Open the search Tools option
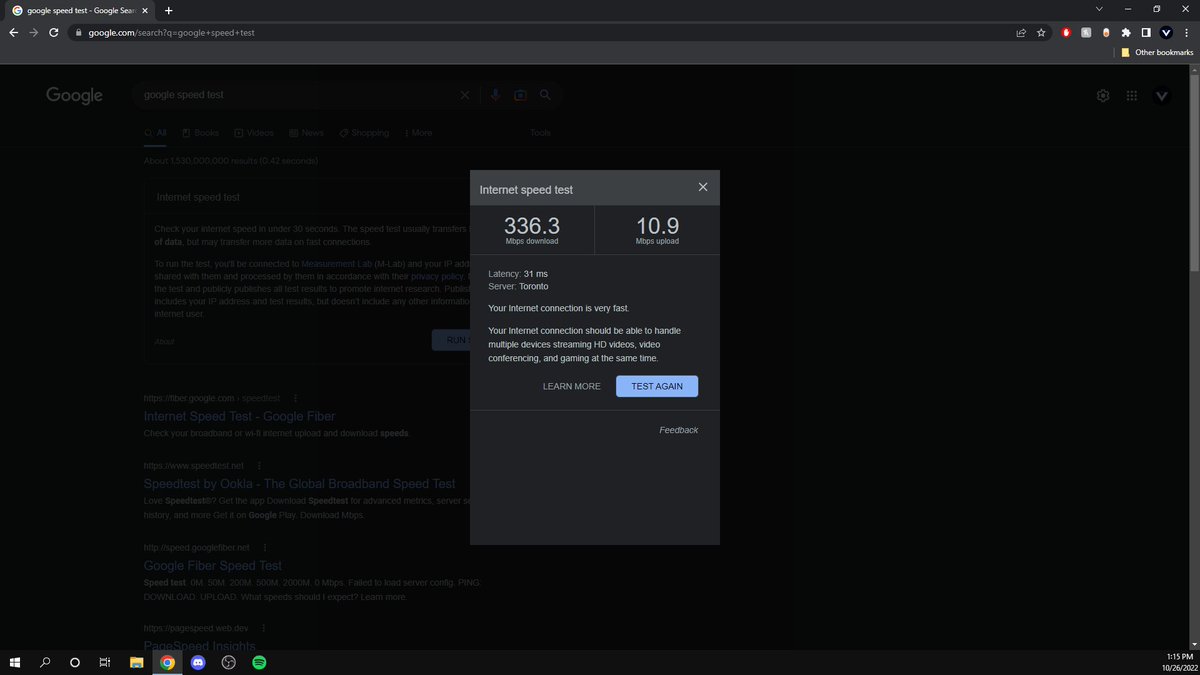The height and width of the screenshot is (675, 1200). click(x=540, y=133)
